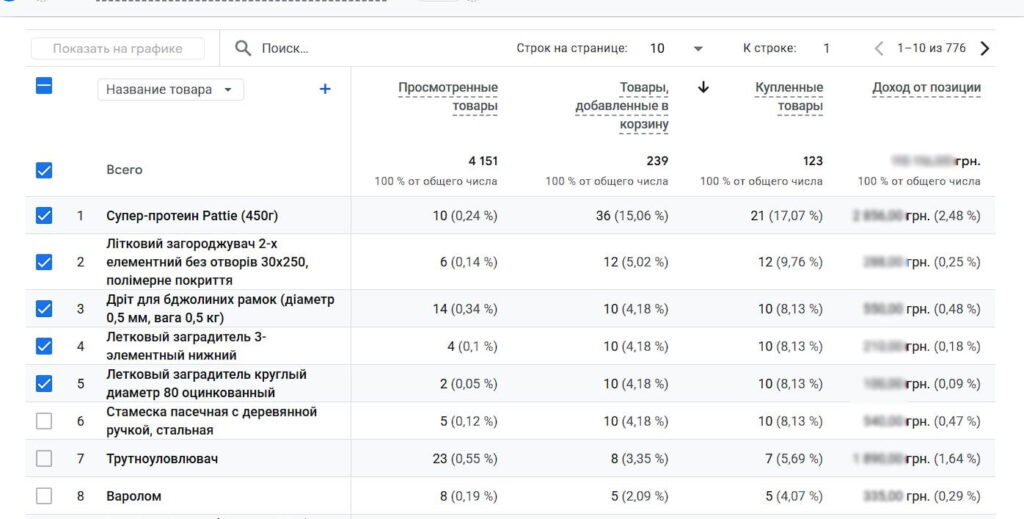The height and width of the screenshot is (519, 1024).
Task: Sort by Купленные товары column
Action: click(x=788, y=96)
